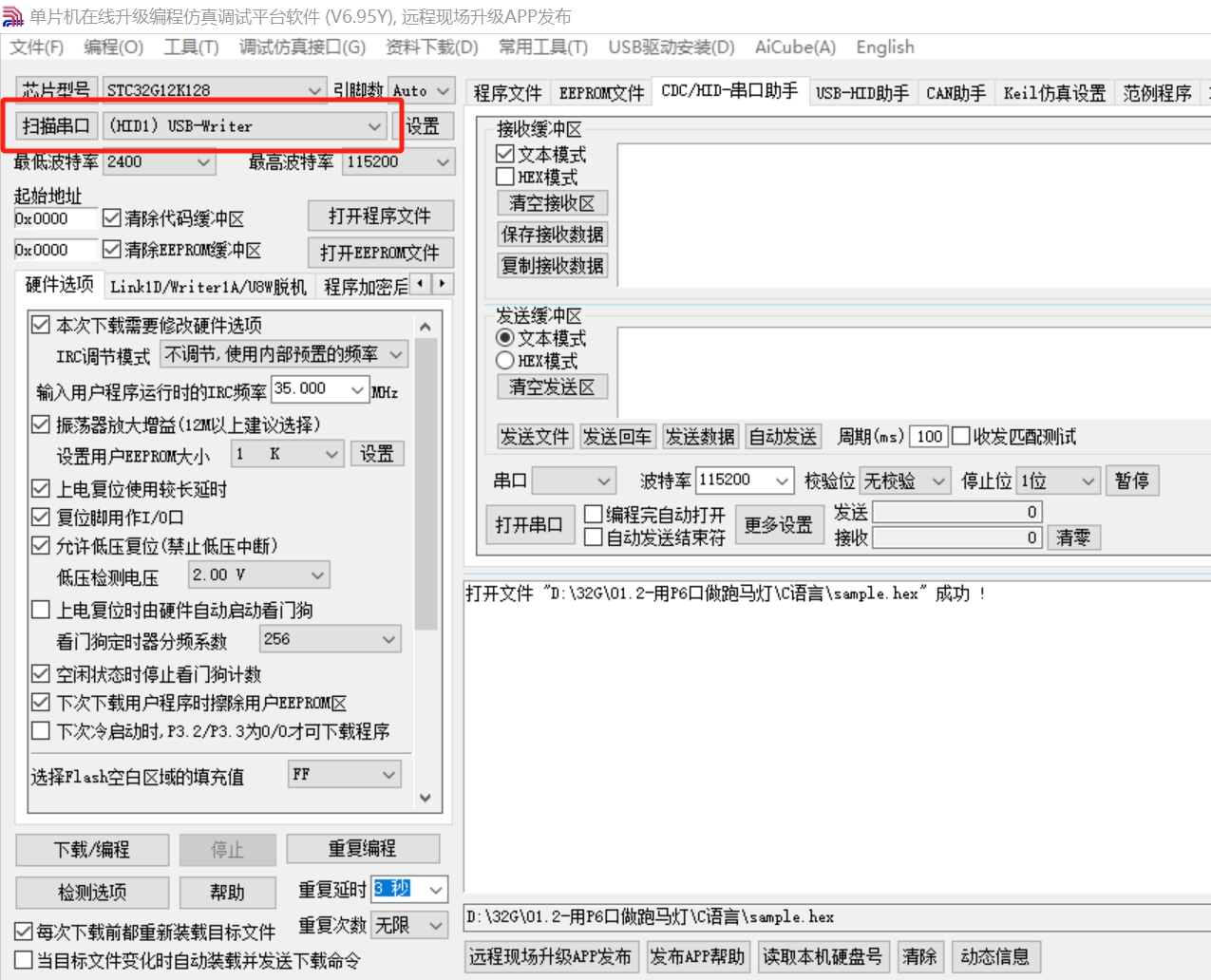
Task: Expand the IRC调节模式 dropdown
Action: (396, 354)
